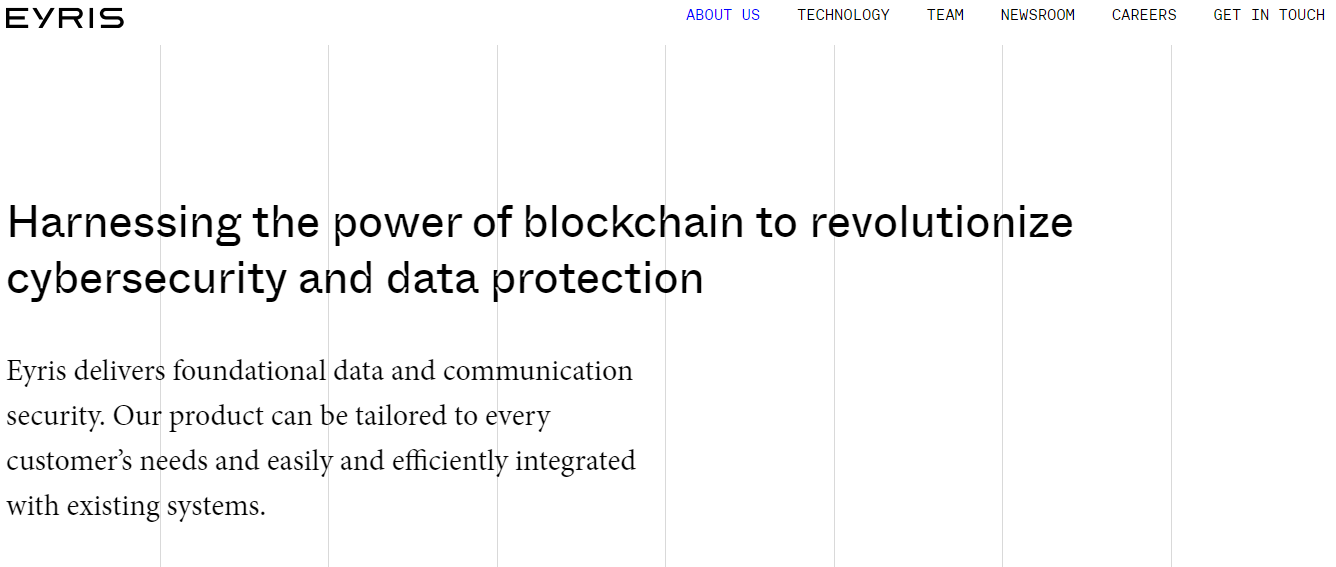Open the Newsroom link
Screen dimensions: 1336x567
1037,15
